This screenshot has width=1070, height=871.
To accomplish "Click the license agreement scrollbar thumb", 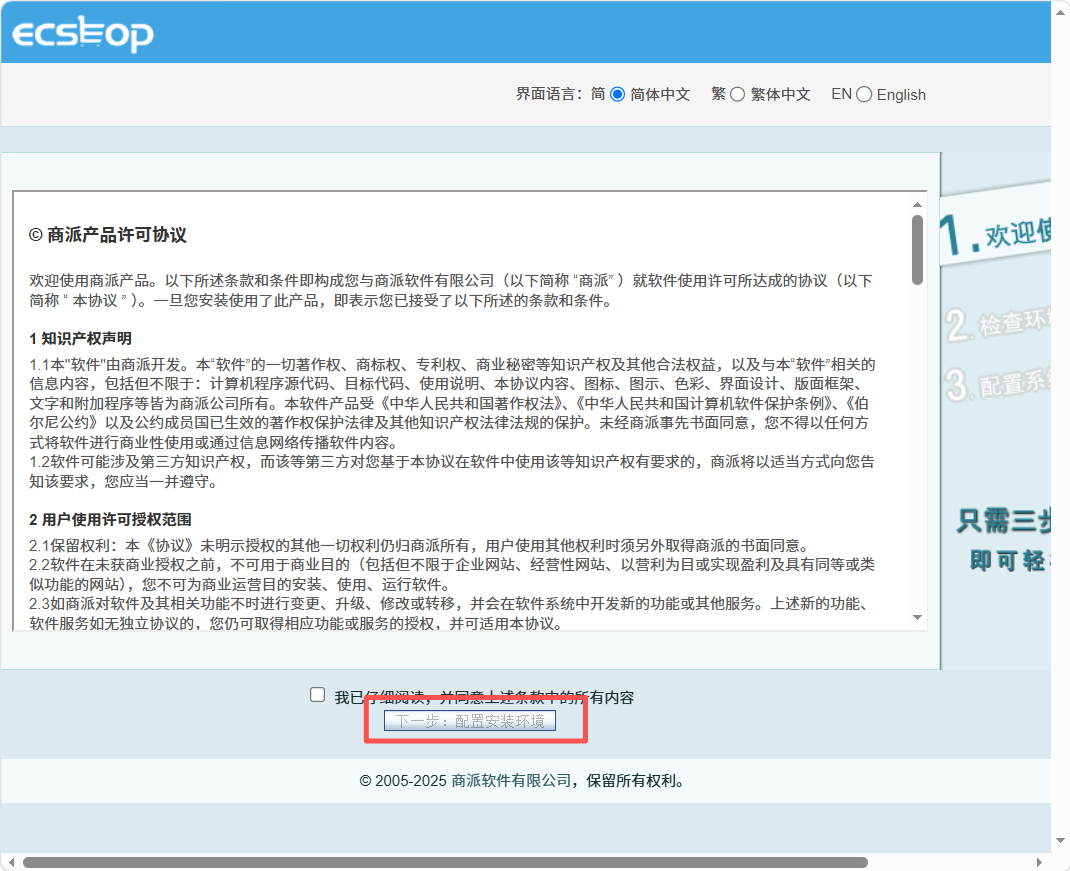I will tap(917, 250).
